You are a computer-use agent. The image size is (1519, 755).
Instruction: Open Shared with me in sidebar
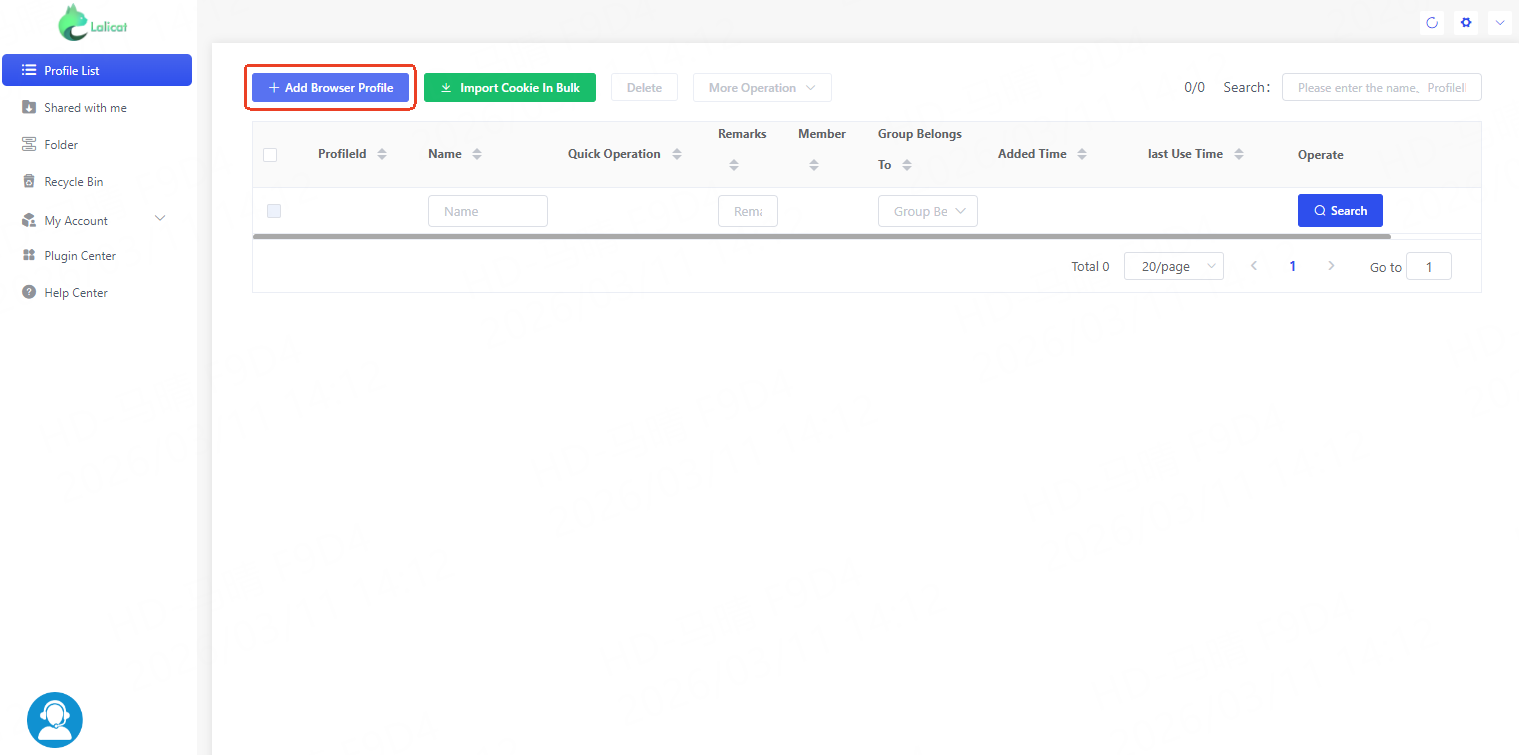[85, 108]
